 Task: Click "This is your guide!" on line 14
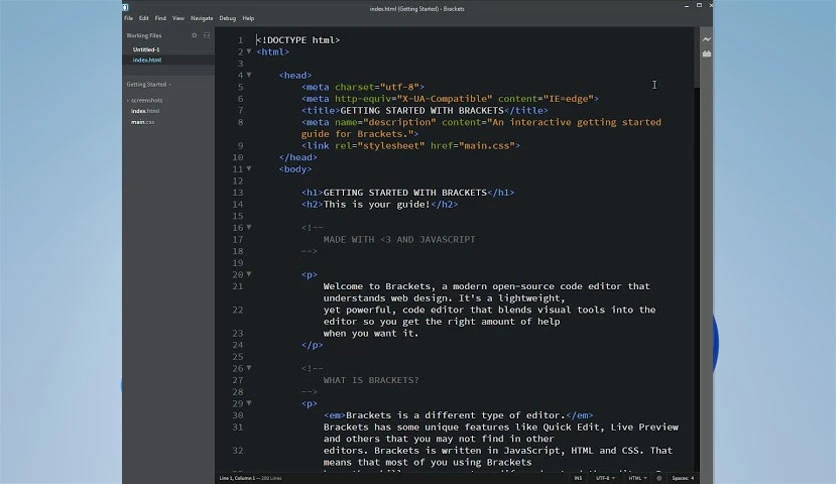click(x=376, y=204)
